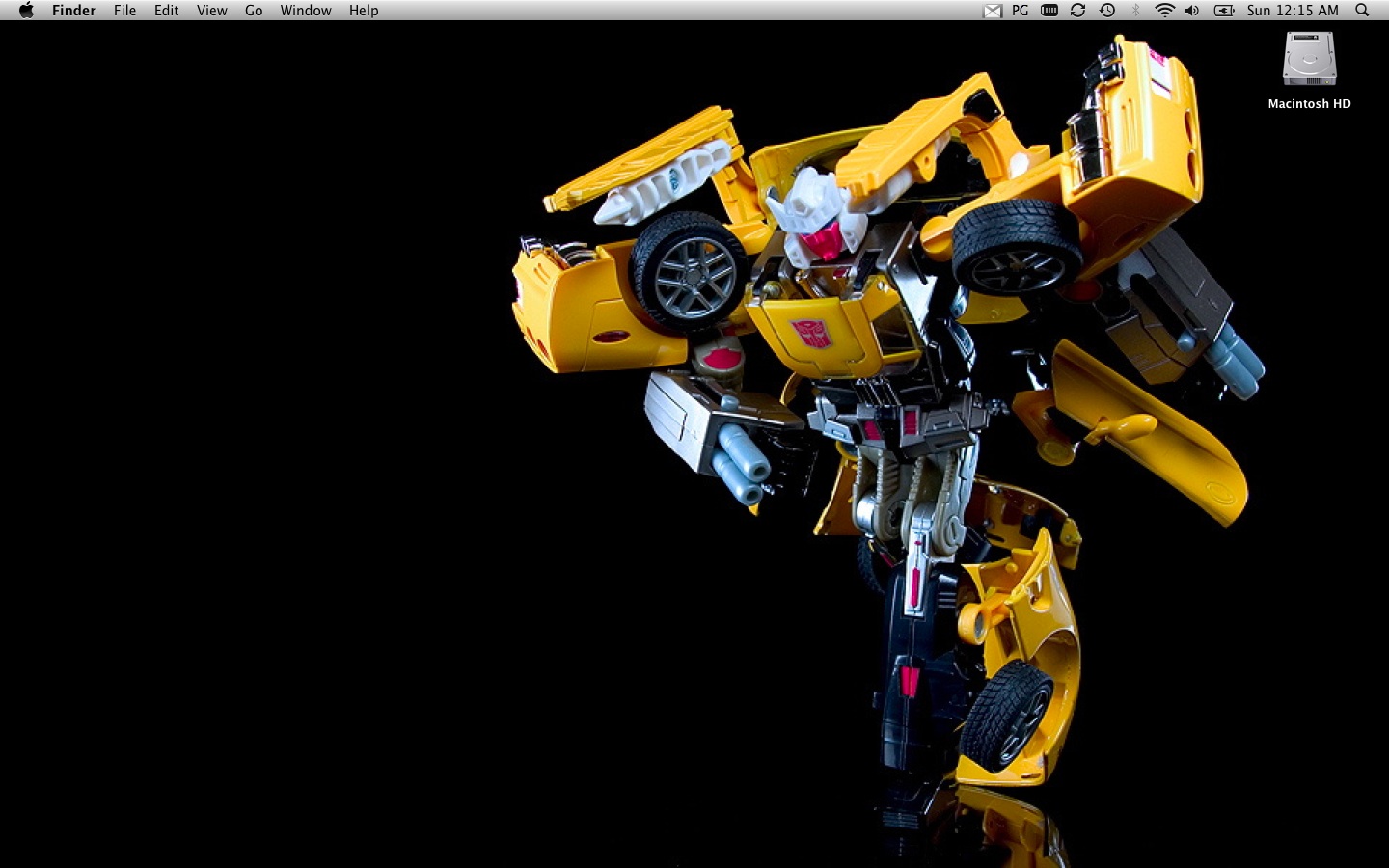Viewport: 1389px width, 868px height.
Task: Click the memory chip status icon
Action: pyautogui.click(x=1049, y=11)
